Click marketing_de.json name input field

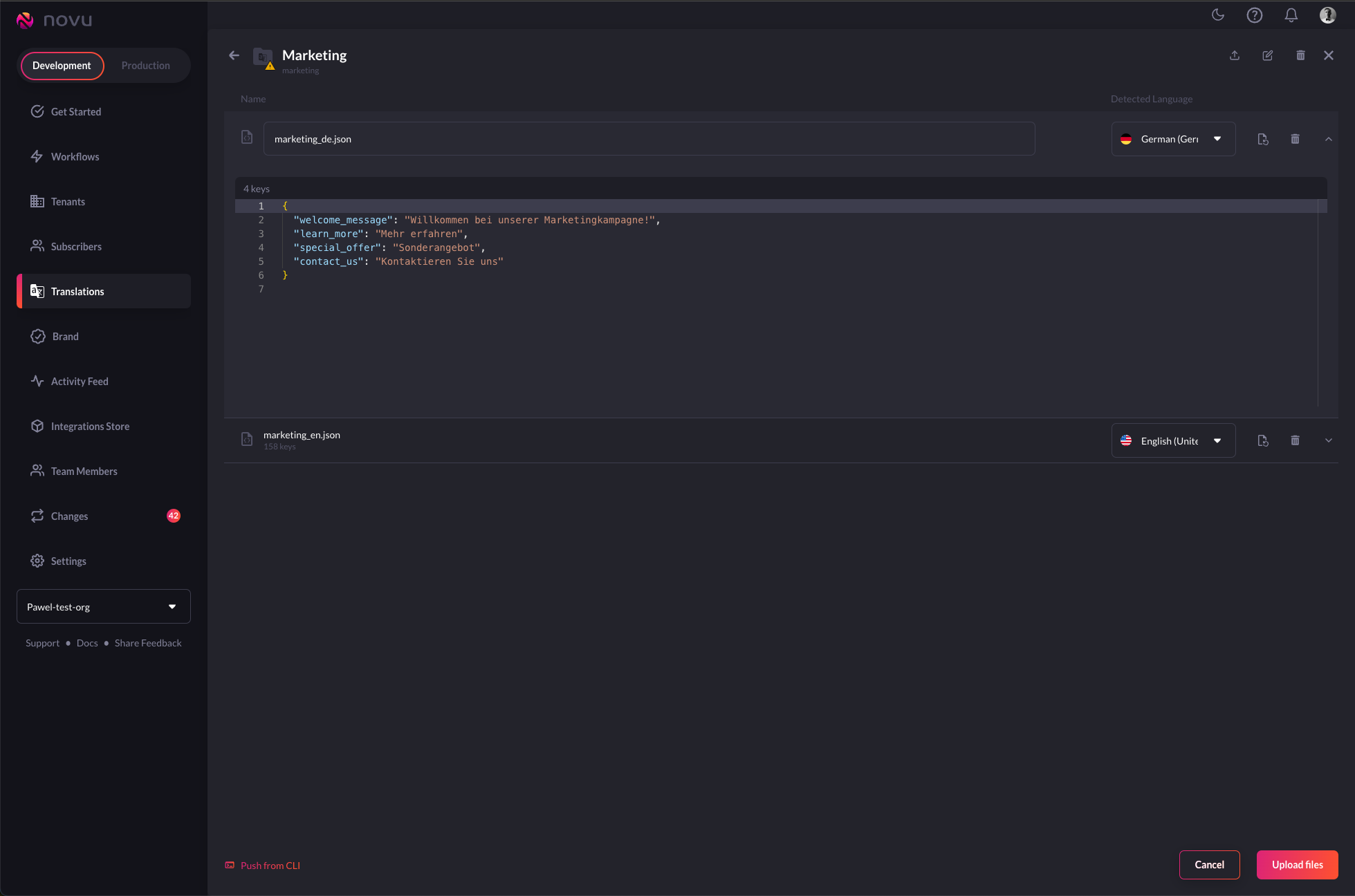pyautogui.click(x=649, y=139)
